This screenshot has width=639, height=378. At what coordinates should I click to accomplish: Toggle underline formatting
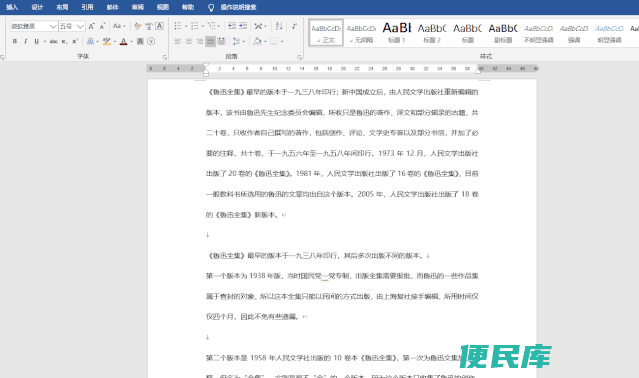point(36,41)
